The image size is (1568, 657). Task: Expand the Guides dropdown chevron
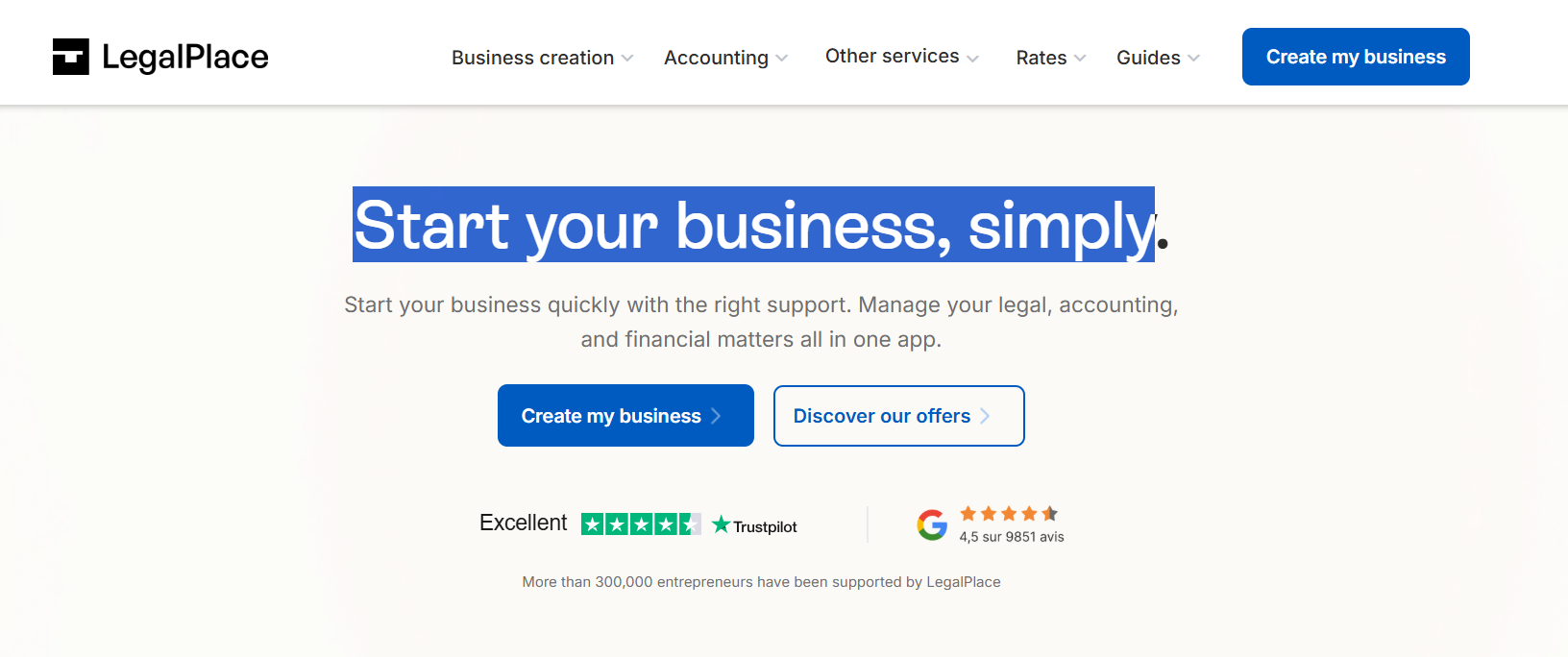[x=1193, y=58]
